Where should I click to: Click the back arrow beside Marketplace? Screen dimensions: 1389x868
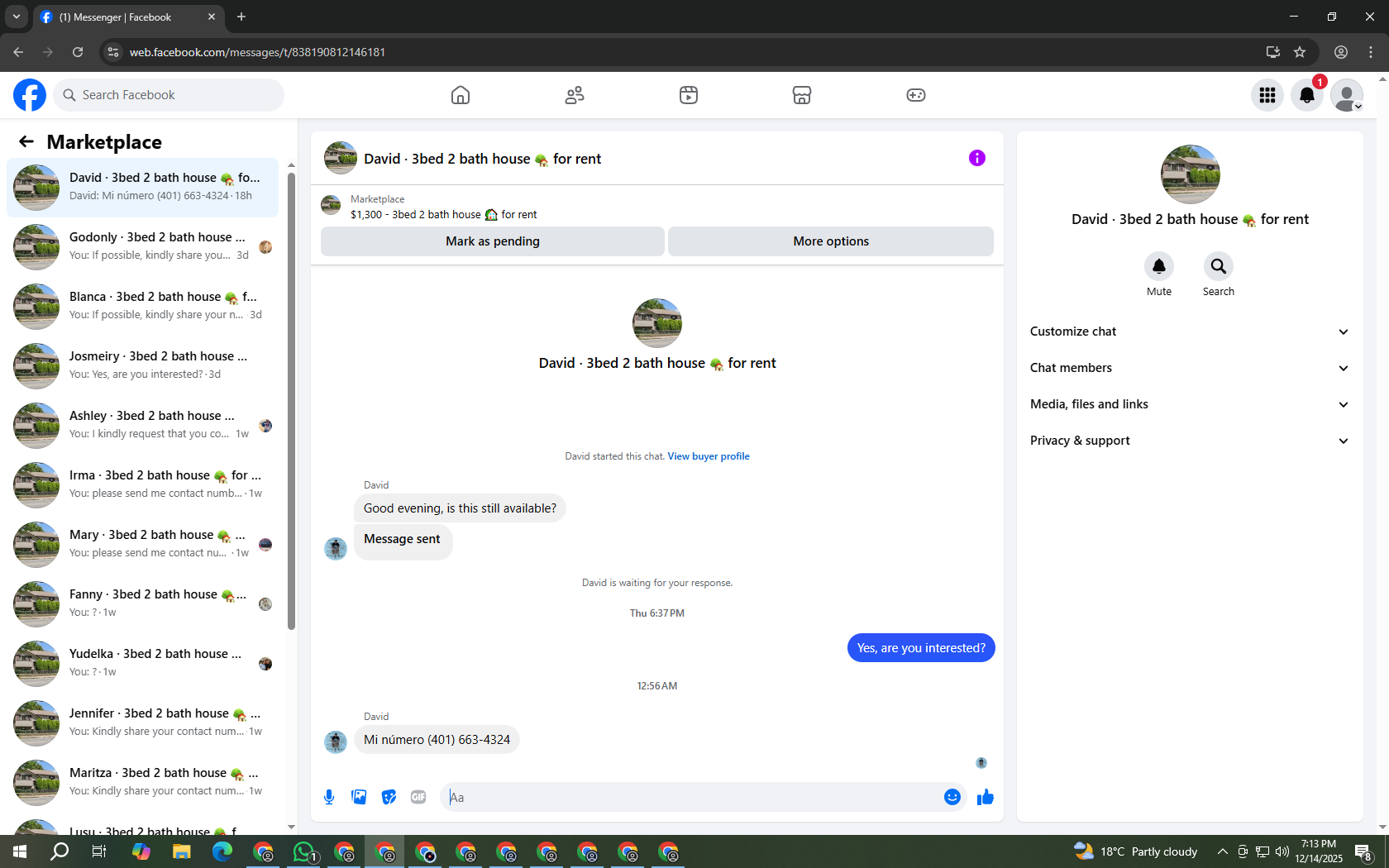26,141
